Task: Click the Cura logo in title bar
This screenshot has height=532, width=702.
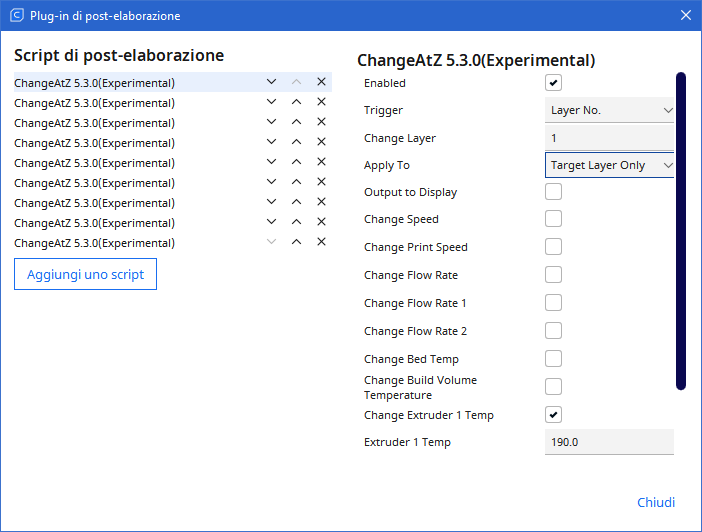Action: [16, 16]
